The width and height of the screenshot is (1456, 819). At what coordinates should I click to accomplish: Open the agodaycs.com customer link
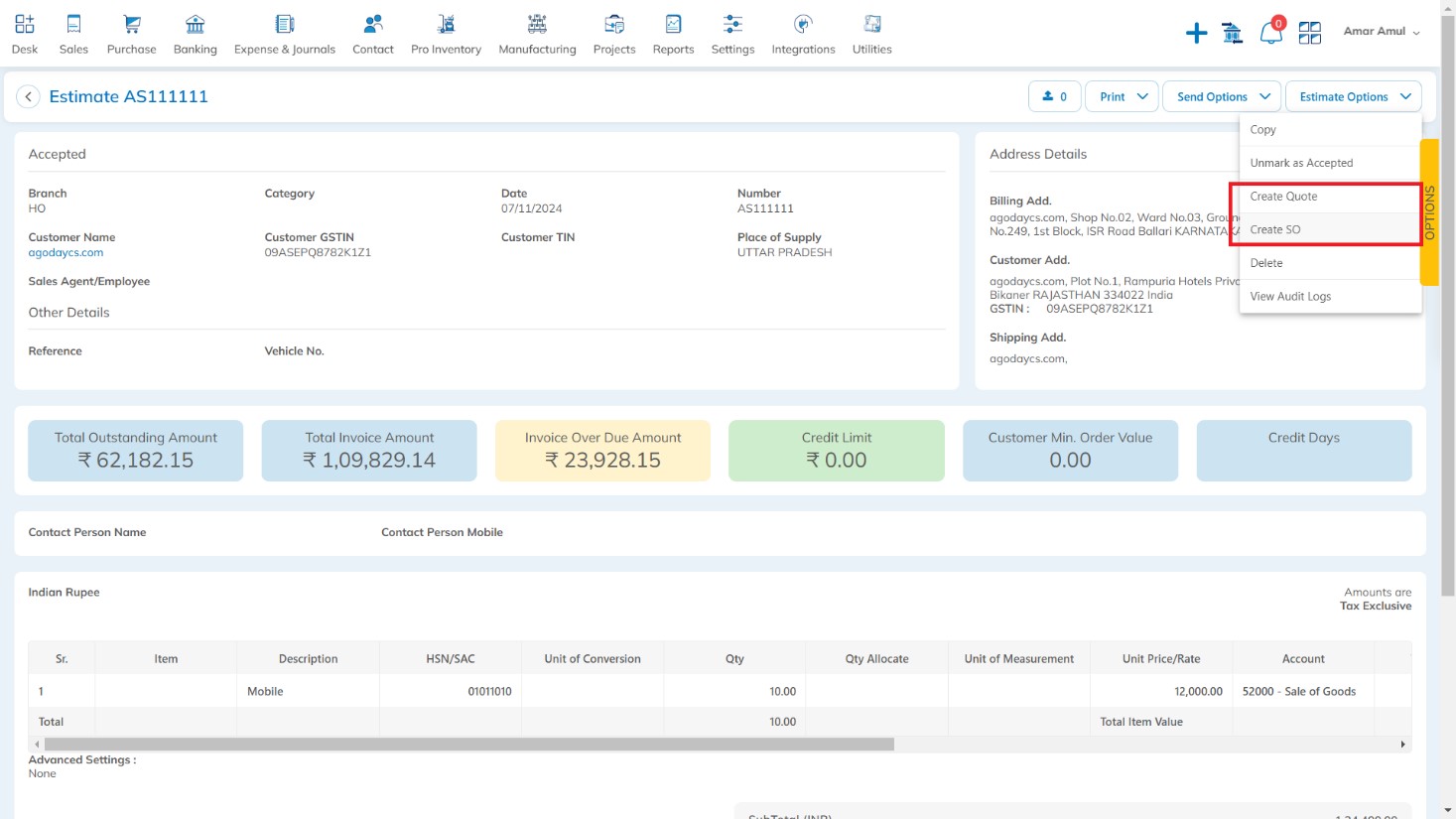(66, 253)
